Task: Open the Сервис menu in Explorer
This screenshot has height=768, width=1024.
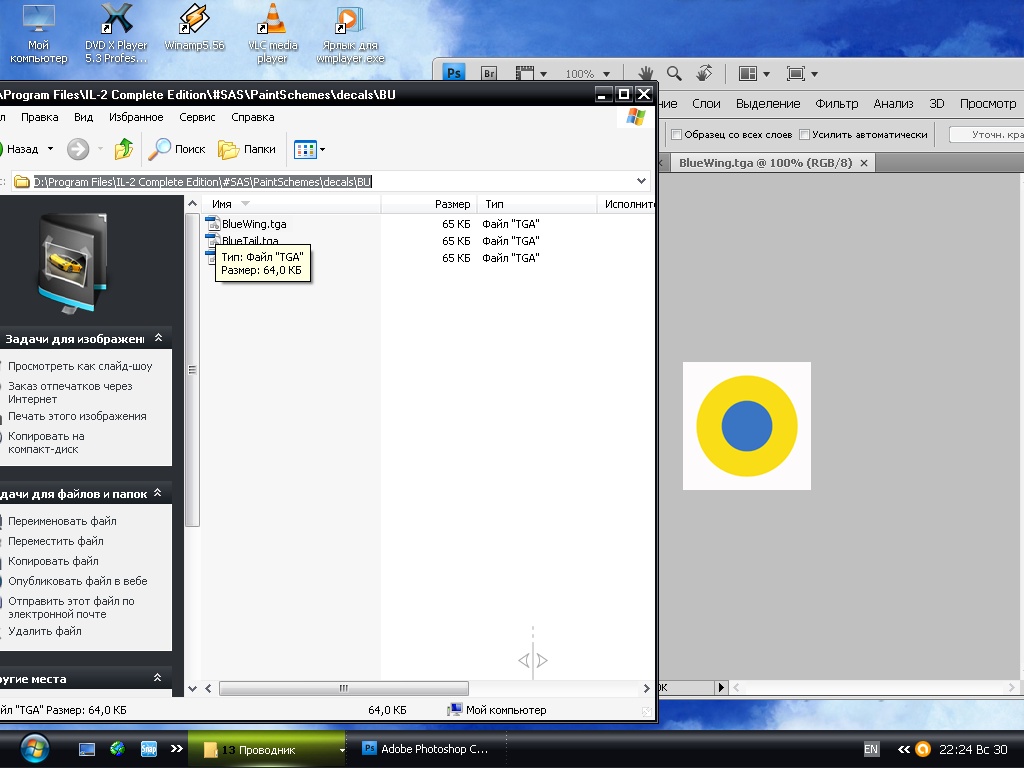Action: coord(197,117)
